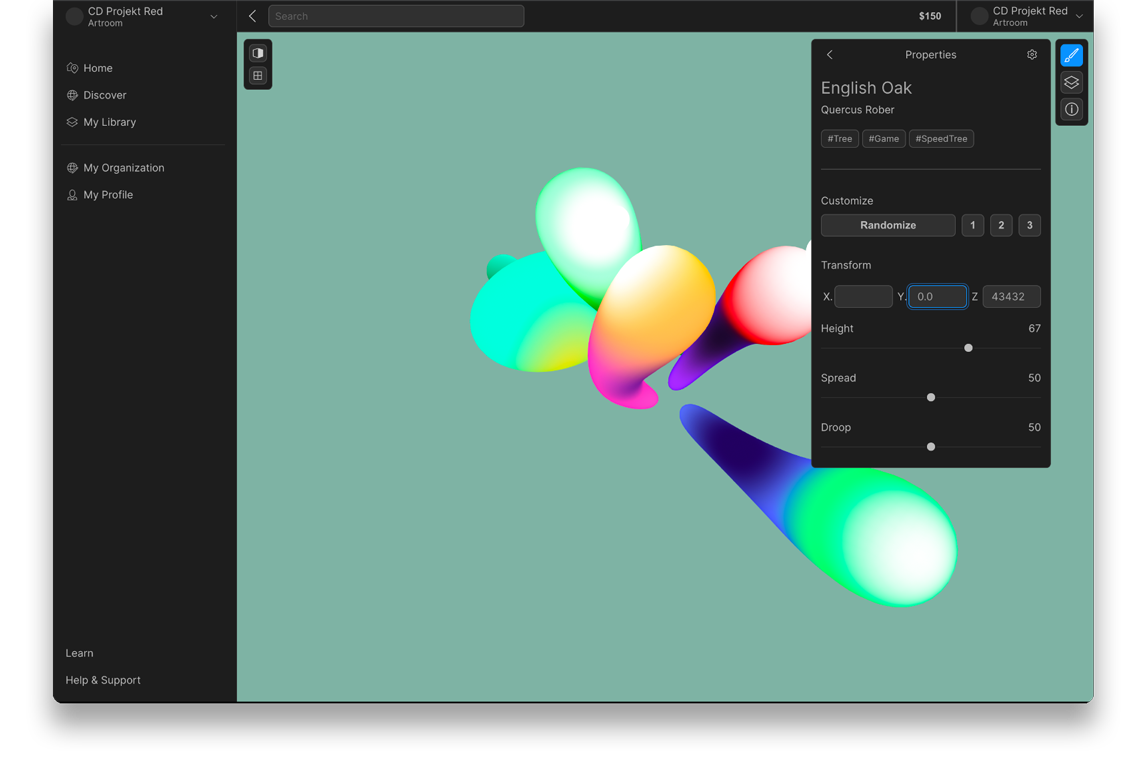The width and height of the screenshot is (1146, 771).
Task: Open Help & Support
Action: 102,680
